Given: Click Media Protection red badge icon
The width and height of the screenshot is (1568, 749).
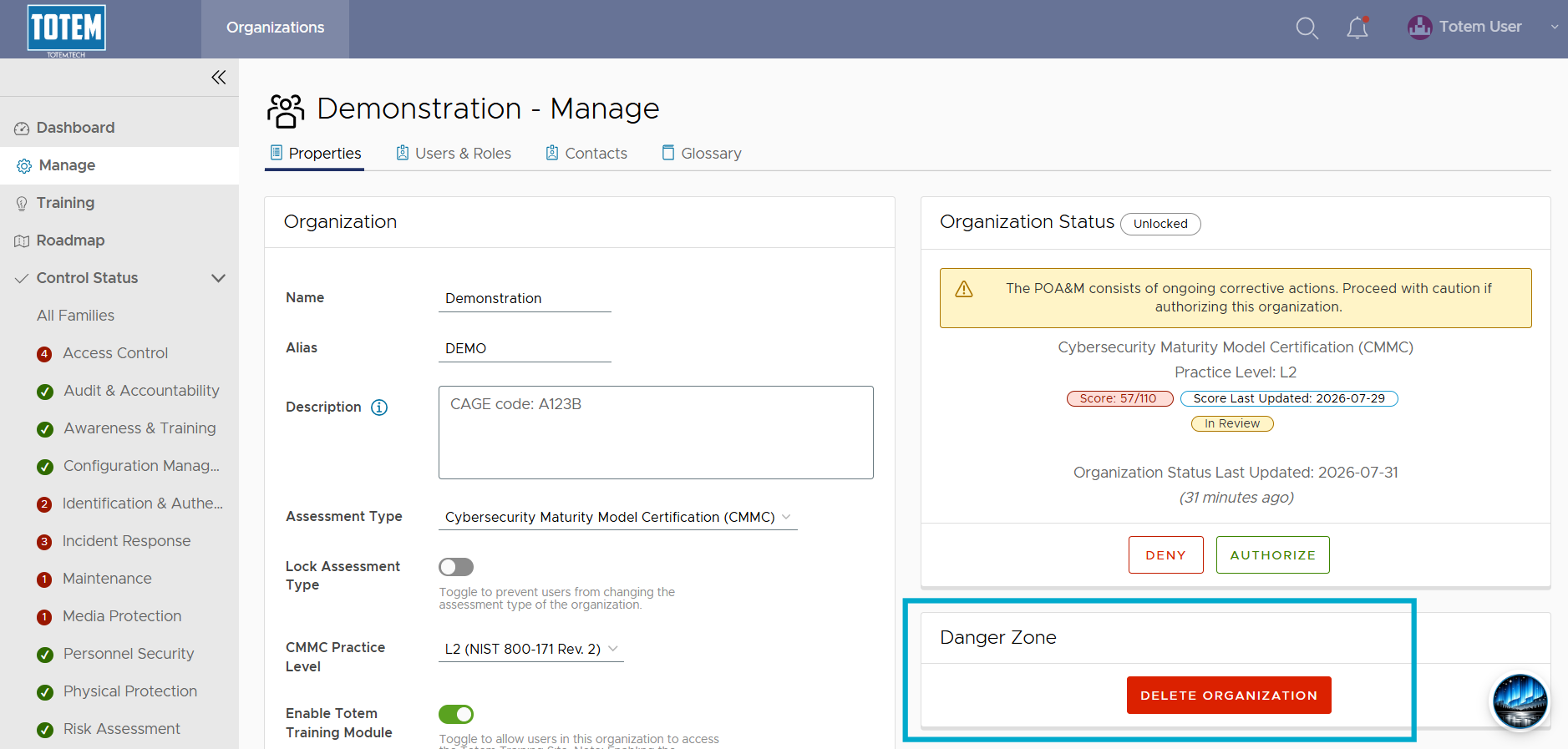Looking at the screenshot, I should 44,617.
